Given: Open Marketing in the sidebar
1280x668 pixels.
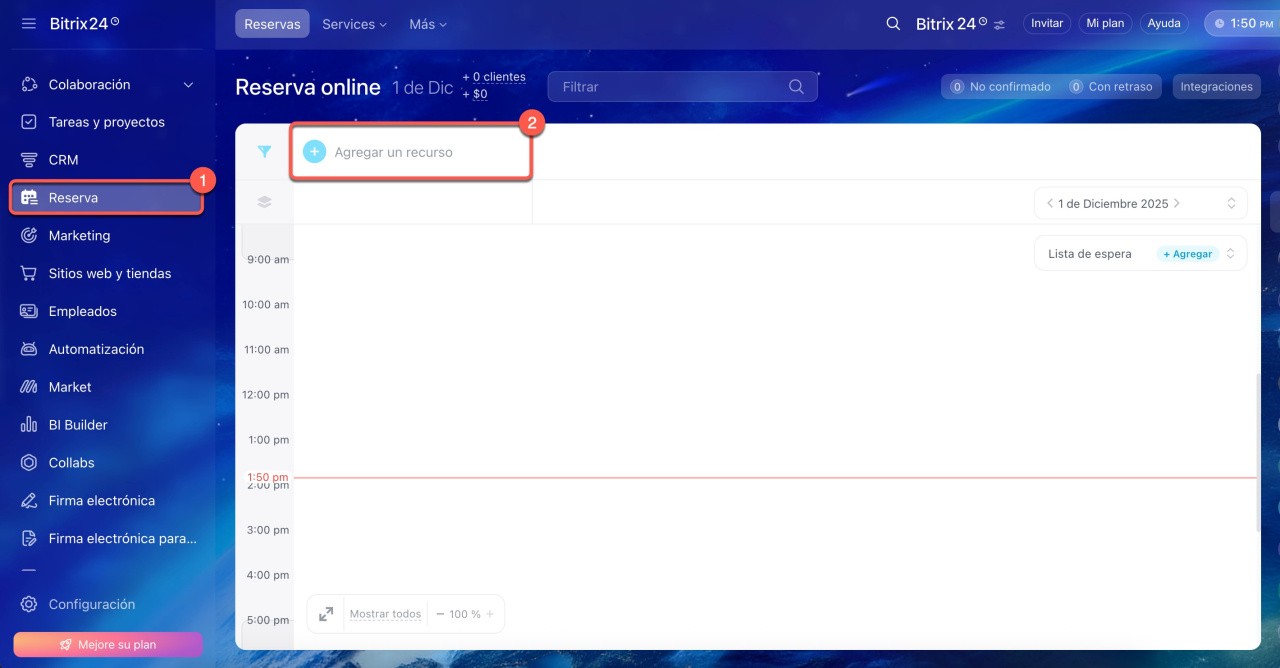Looking at the screenshot, I should [x=79, y=236].
